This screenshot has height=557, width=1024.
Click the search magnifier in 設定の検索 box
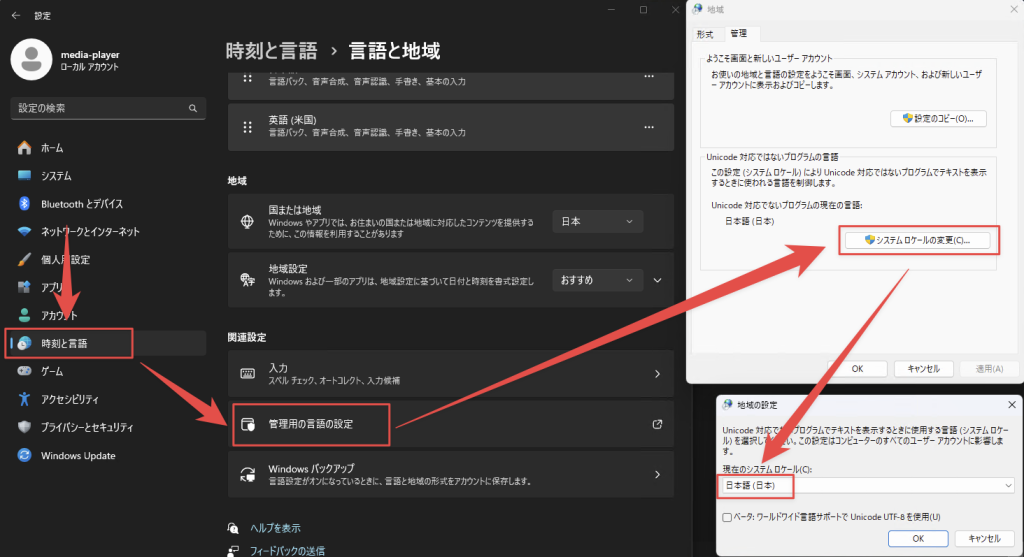(193, 108)
